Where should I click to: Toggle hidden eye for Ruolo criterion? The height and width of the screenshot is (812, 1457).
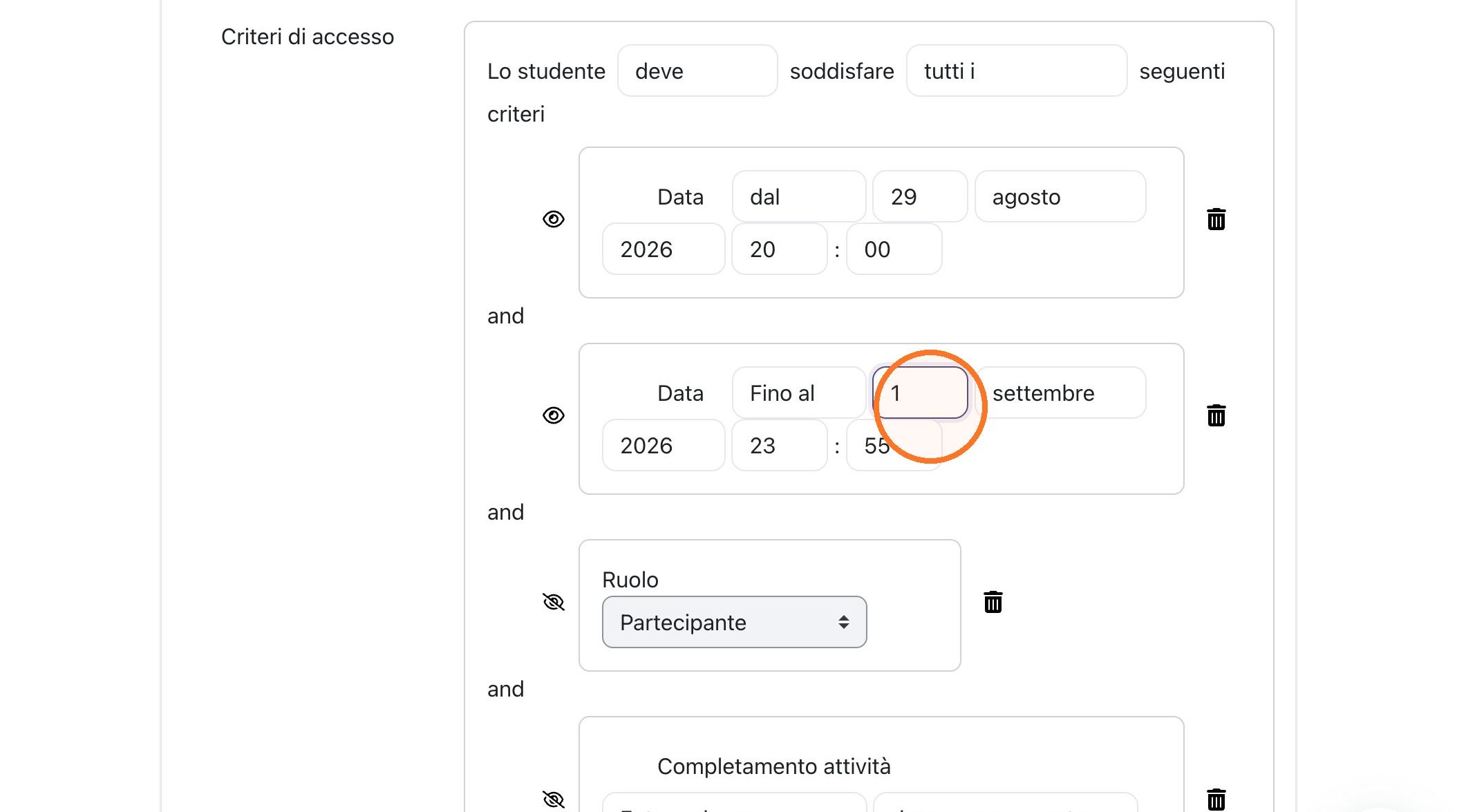pos(554,602)
